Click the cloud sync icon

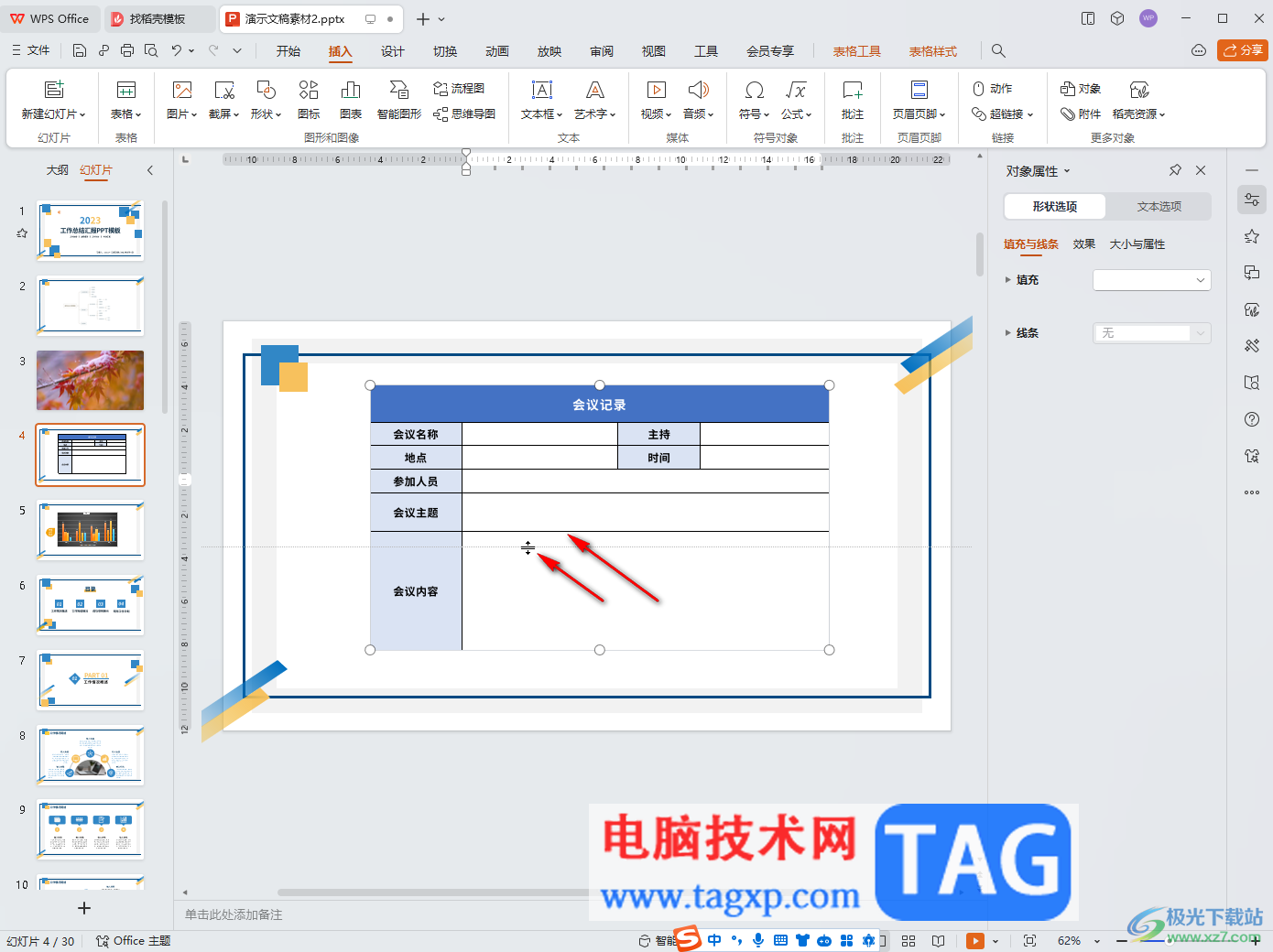point(1199,50)
